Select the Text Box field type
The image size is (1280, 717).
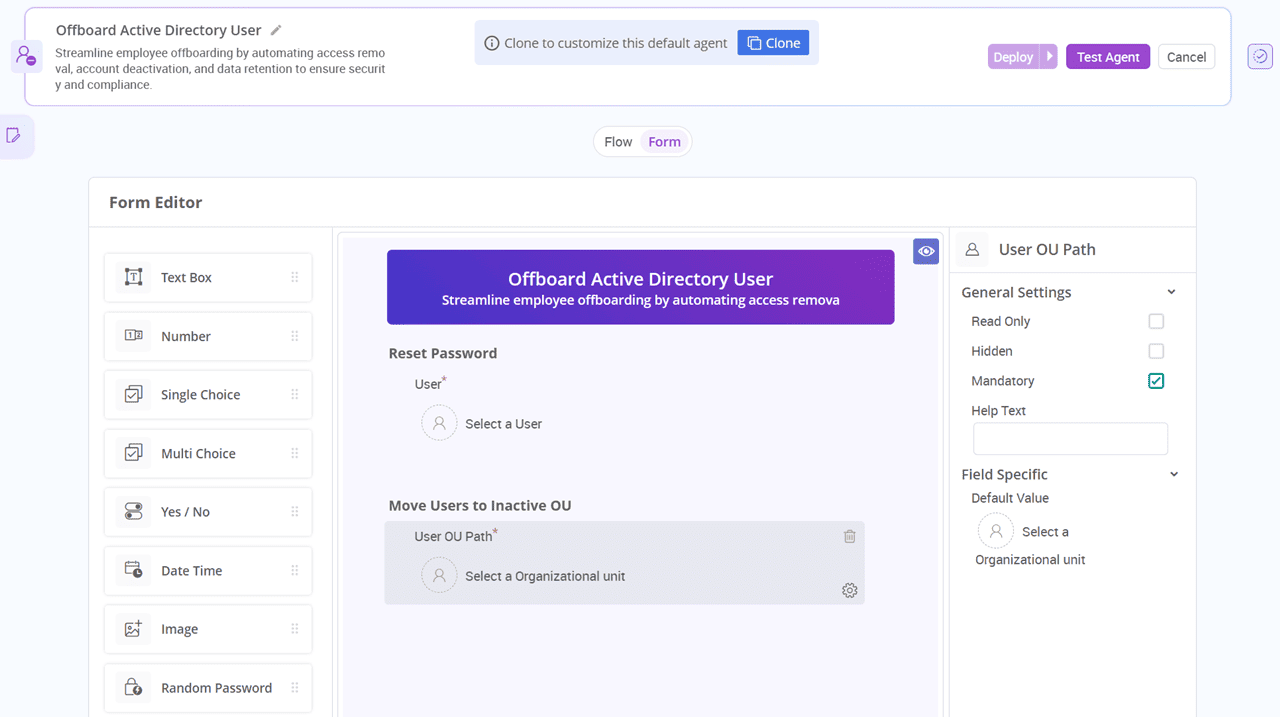coord(207,277)
